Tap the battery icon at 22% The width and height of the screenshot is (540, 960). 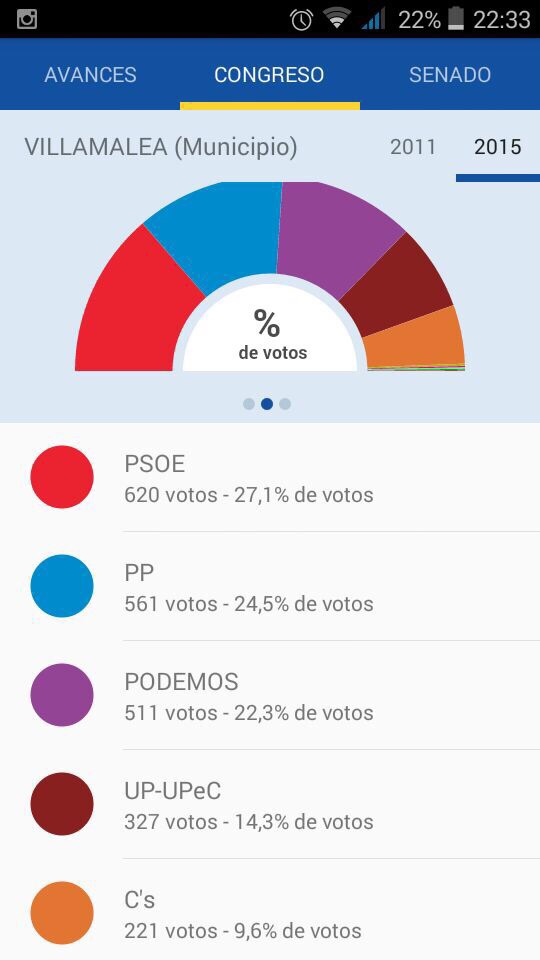[x=456, y=20]
